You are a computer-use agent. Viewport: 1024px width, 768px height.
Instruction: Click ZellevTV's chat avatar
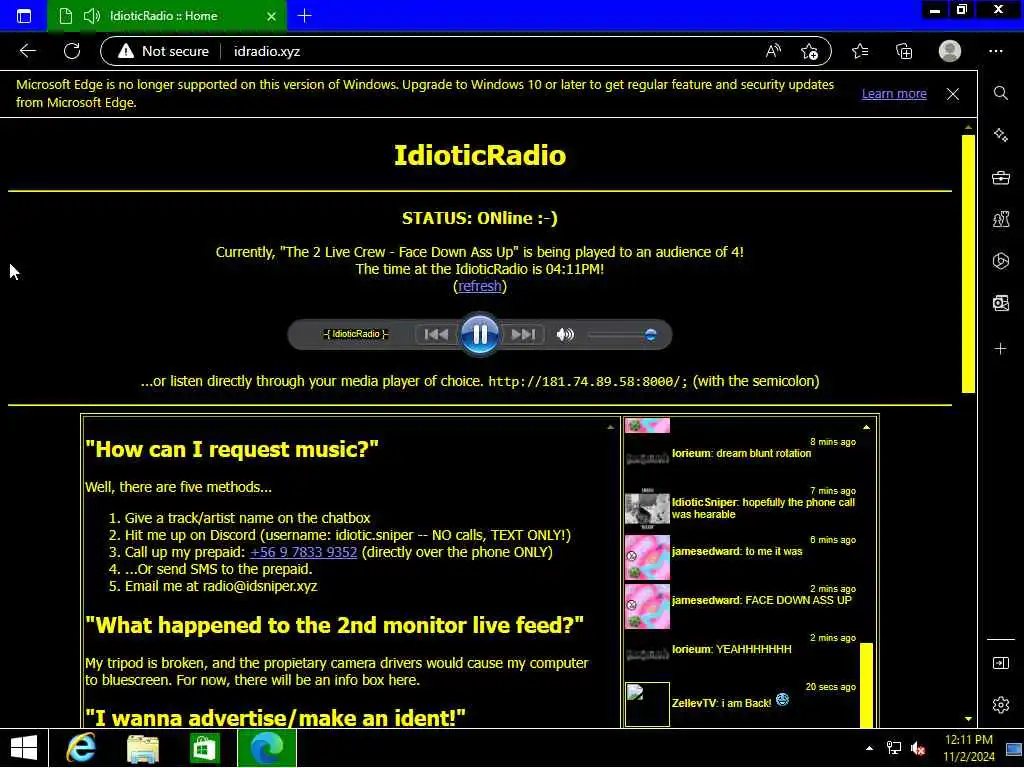coord(647,704)
